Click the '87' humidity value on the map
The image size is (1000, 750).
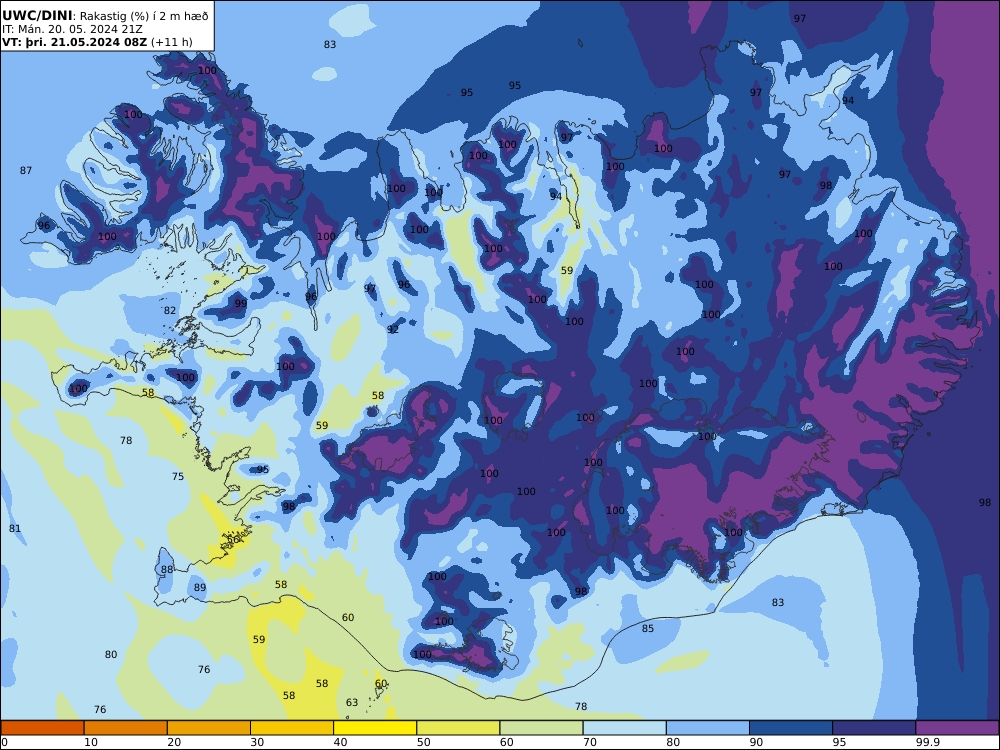point(26,170)
